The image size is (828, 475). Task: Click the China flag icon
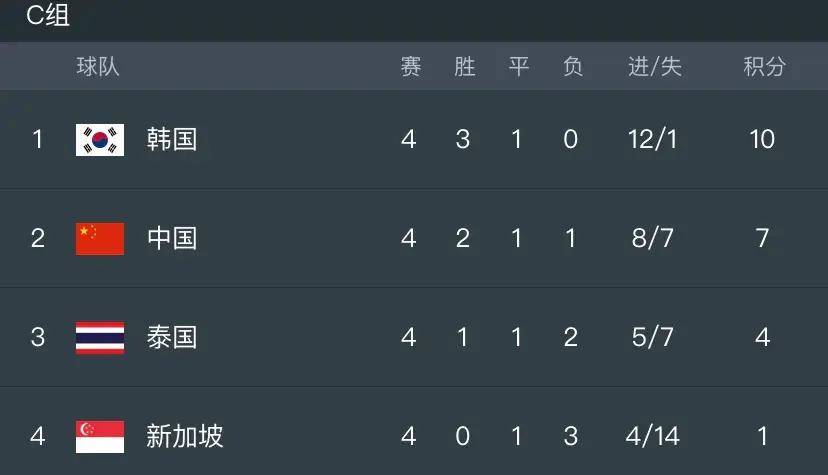coord(100,239)
